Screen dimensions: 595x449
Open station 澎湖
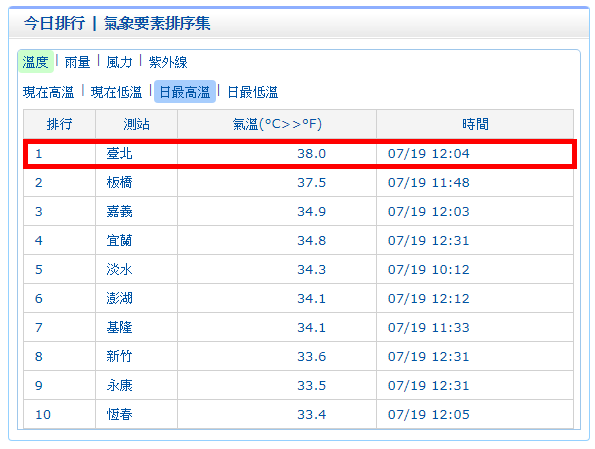coord(120,298)
